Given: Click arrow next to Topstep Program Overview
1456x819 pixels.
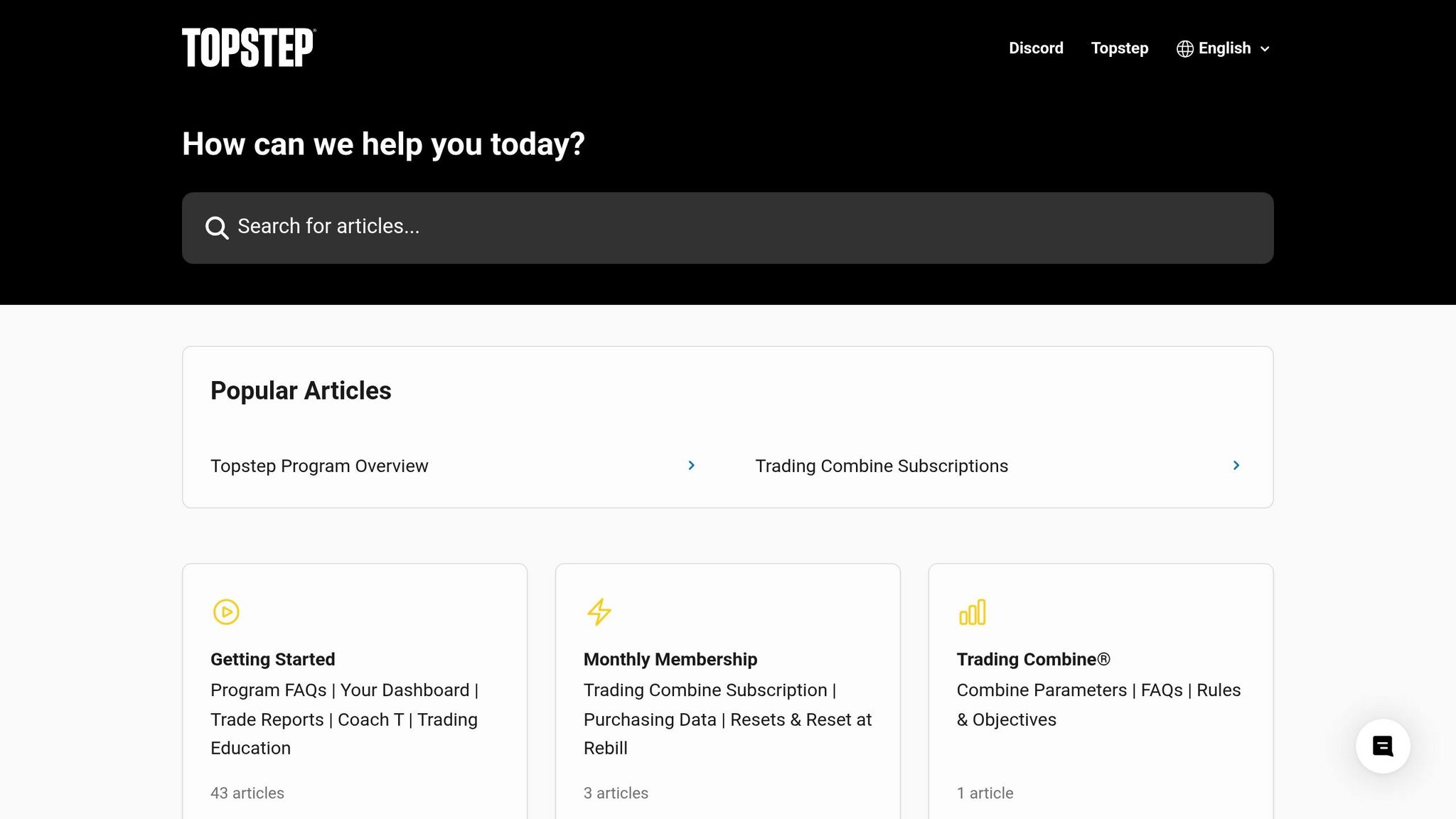Looking at the screenshot, I should pyautogui.click(x=691, y=465).
